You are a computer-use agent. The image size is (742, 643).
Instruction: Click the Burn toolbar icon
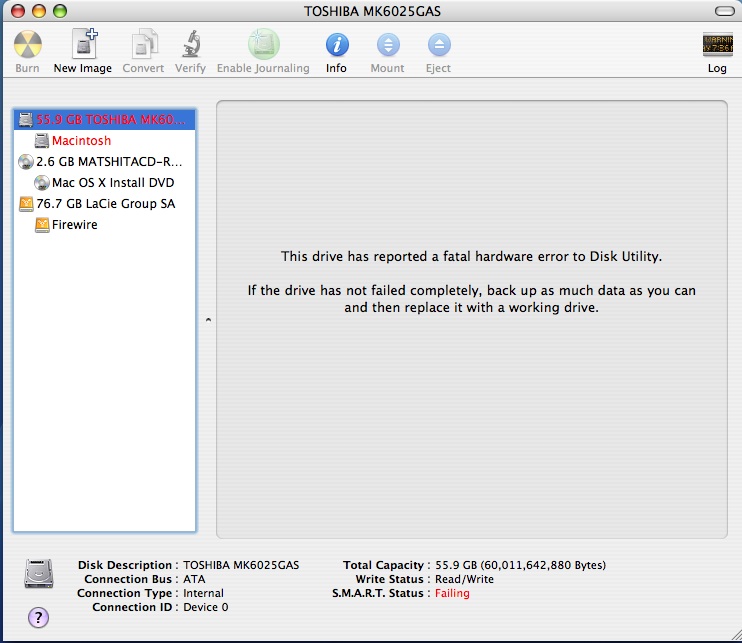tap(27, 44)
